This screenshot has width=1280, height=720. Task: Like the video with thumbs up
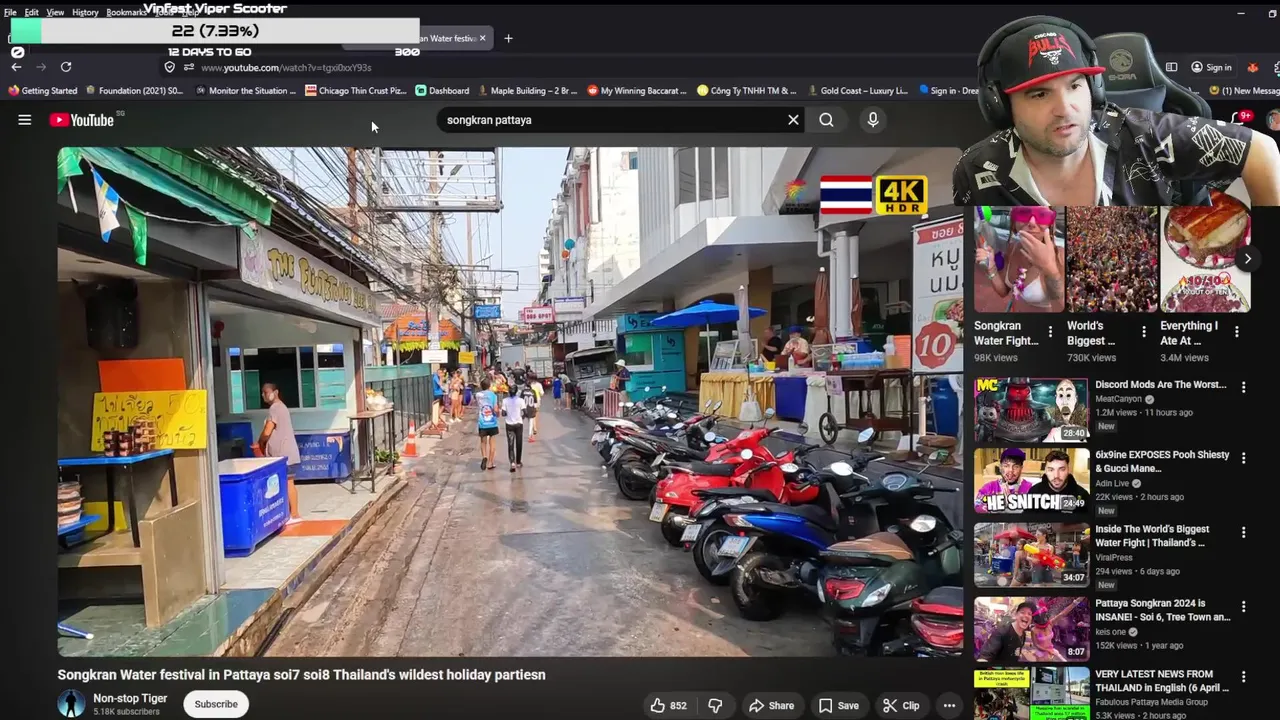click(668, 705)
